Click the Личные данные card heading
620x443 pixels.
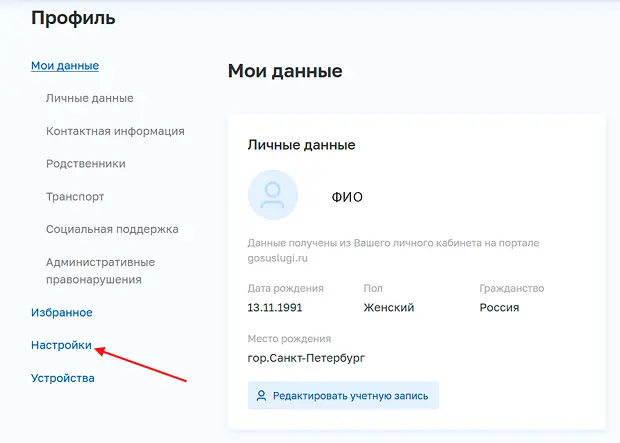301,145
